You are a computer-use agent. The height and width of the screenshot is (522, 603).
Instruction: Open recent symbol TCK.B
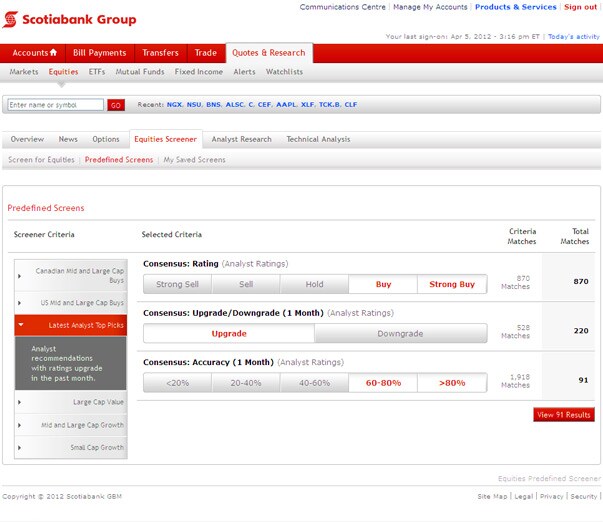[330, 105]
